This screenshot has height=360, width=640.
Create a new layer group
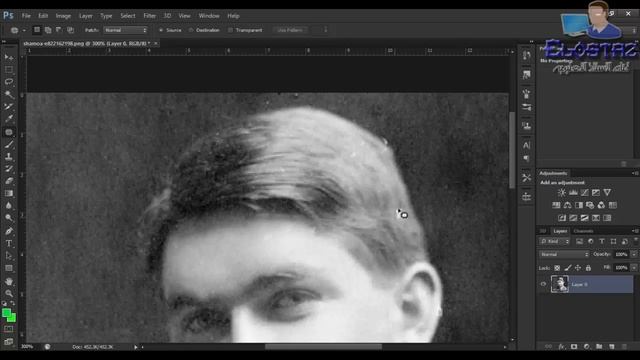[x=599, y=347]
